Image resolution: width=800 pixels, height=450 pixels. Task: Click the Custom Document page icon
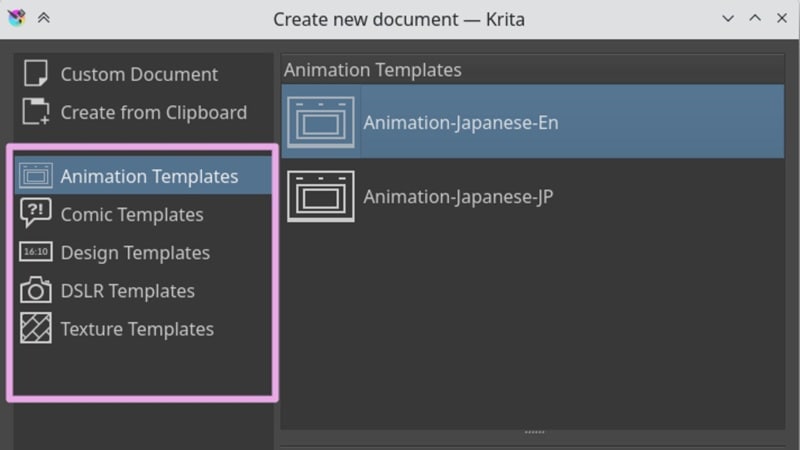coord(36,73)
